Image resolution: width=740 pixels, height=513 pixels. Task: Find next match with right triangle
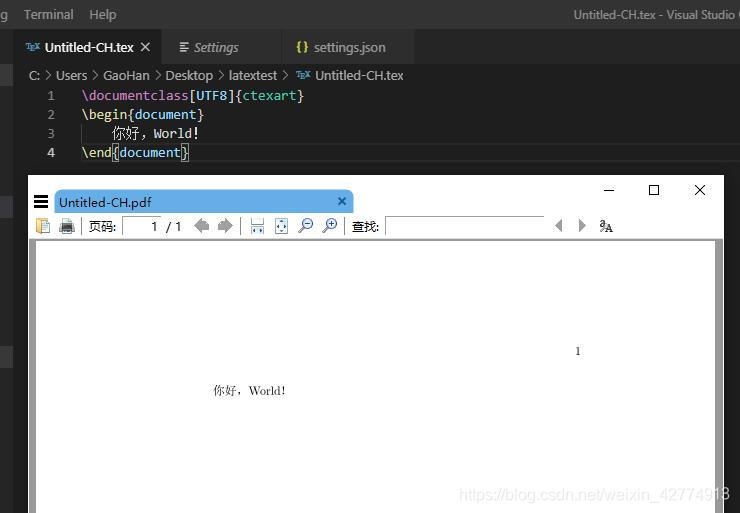[582, 226]
